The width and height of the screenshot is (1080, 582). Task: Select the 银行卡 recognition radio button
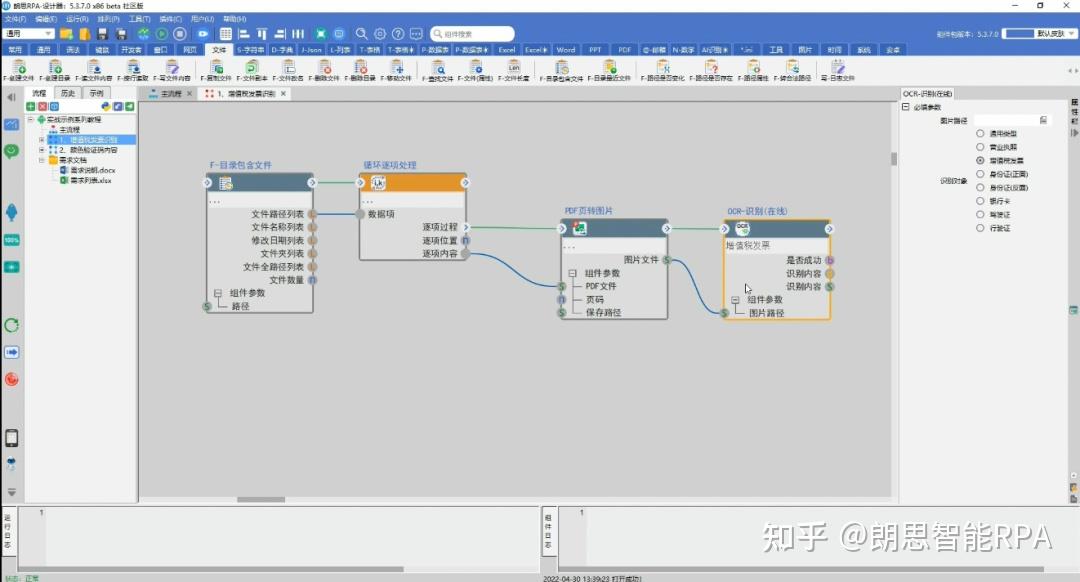(982, 200)
